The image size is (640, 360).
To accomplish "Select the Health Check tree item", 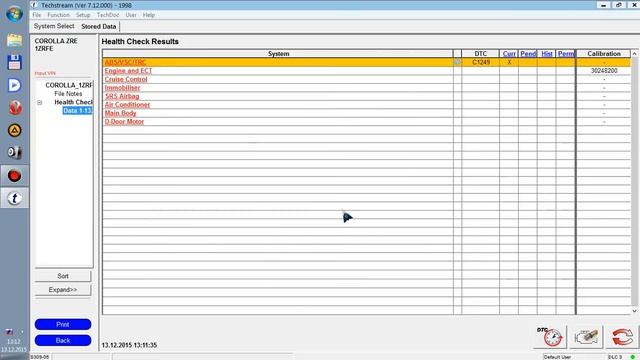I will (73, 102).
